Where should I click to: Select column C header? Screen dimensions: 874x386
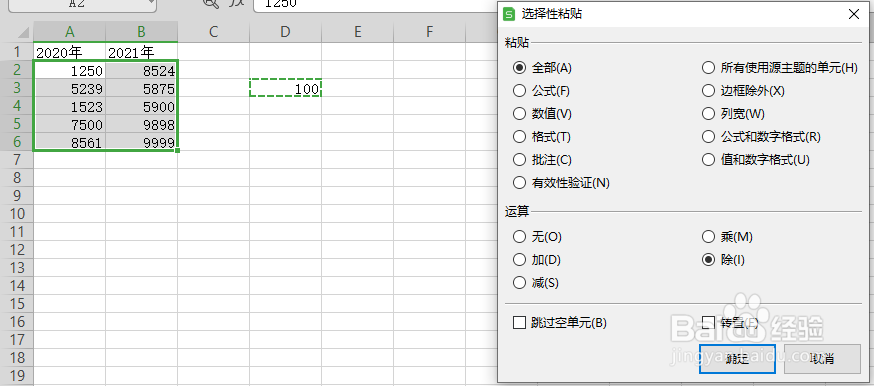213,32
